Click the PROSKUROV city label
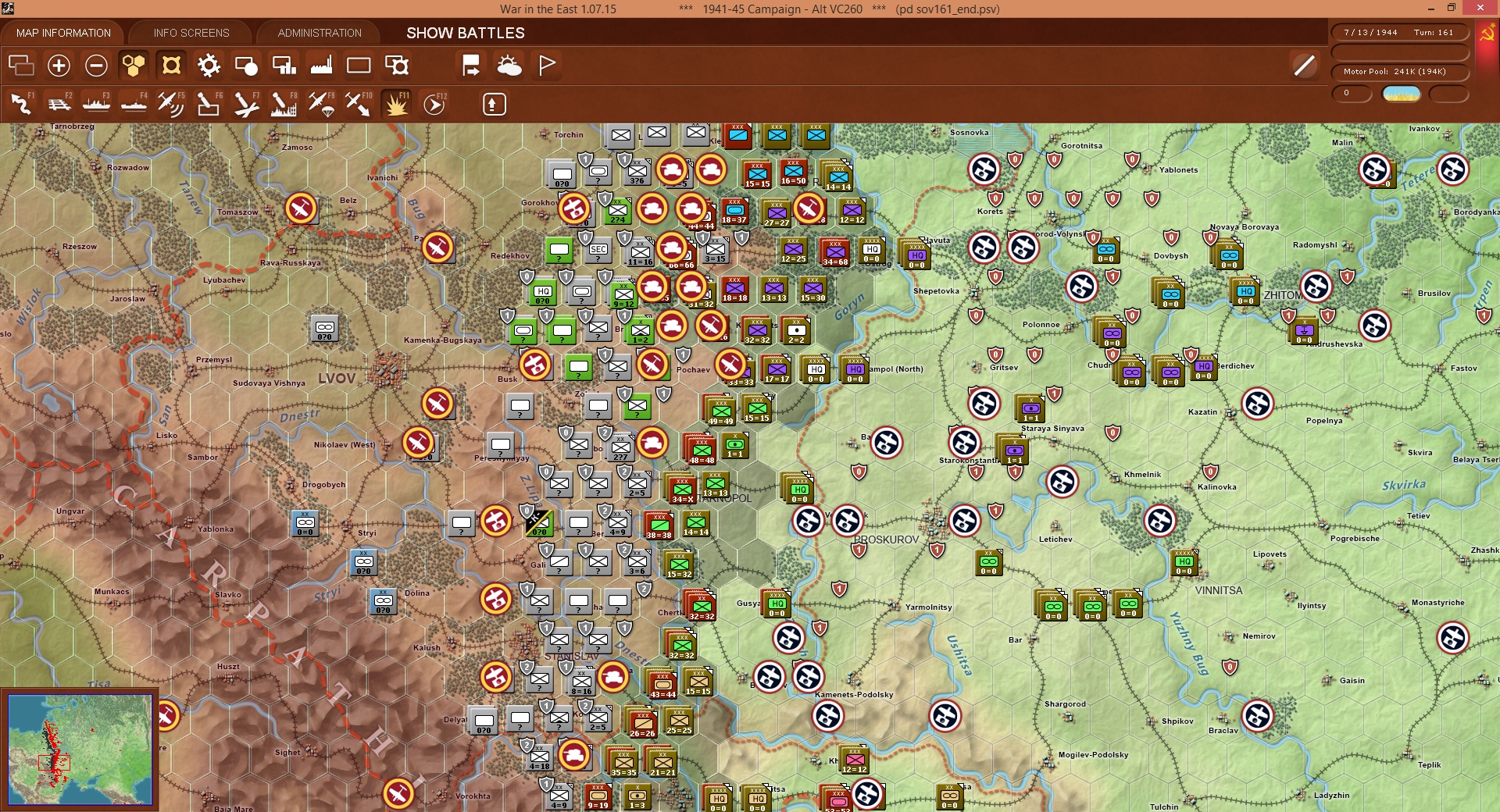 tap(886, 540)
